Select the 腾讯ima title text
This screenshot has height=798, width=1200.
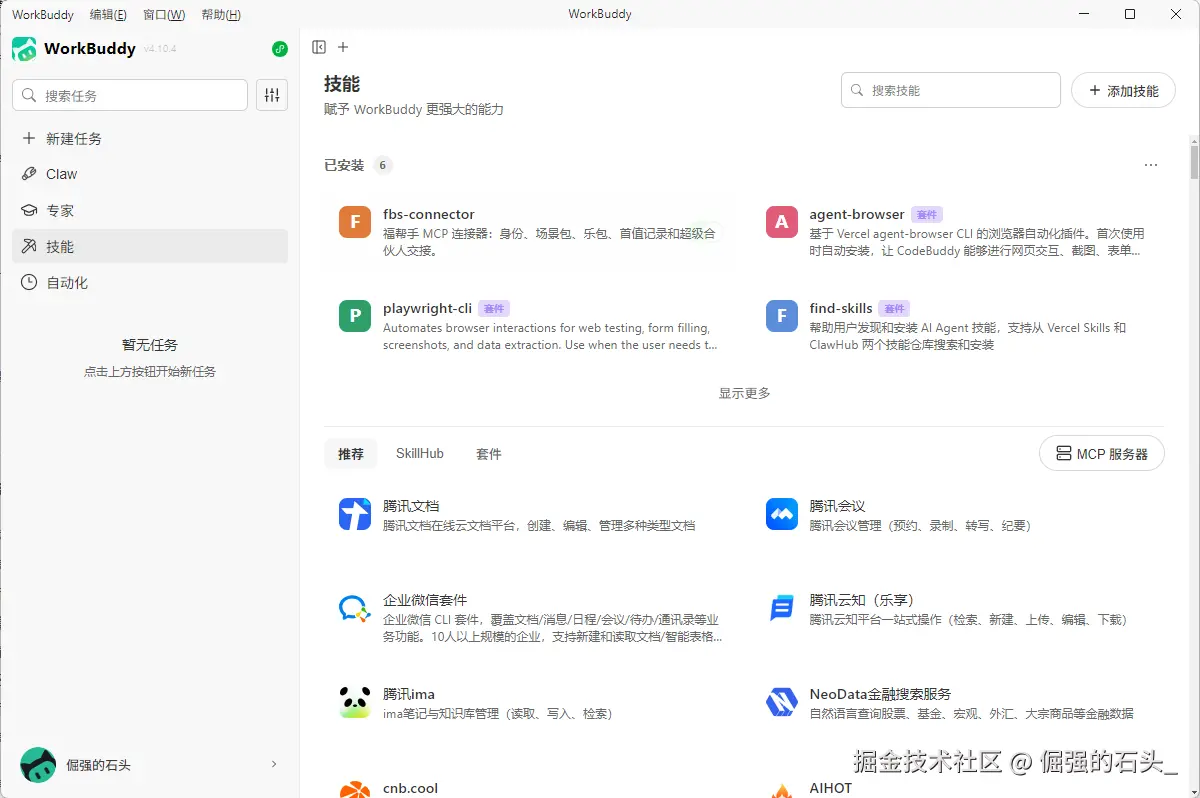point(409,694)
